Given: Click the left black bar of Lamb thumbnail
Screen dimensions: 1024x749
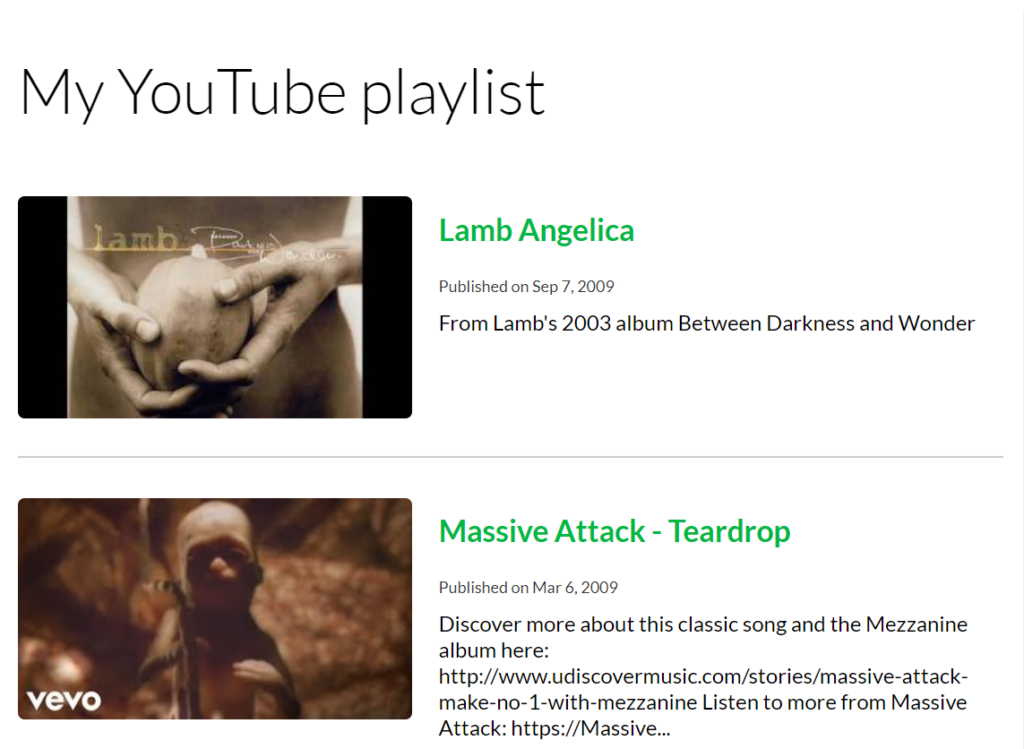Looking at the screenshot, I should [x=42, y=307].
